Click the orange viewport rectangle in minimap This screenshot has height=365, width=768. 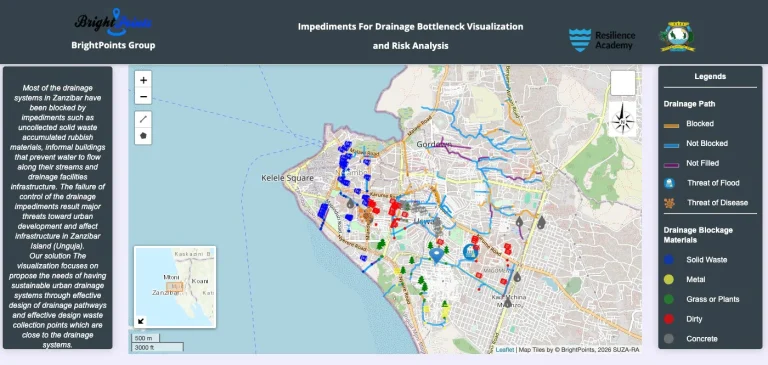tap(174, 287)
